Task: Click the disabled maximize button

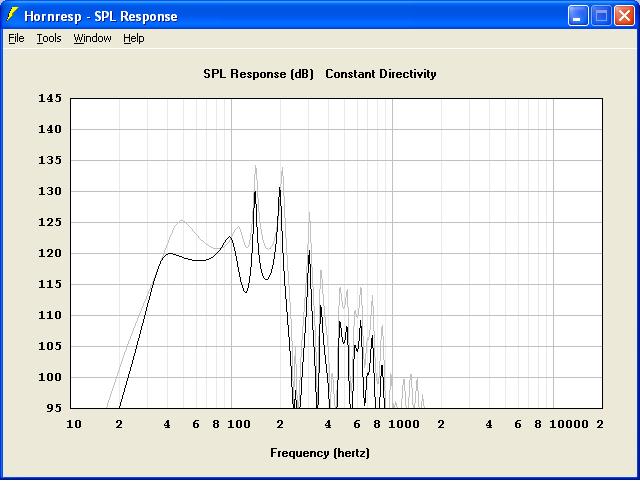Action: click(x=601, y=16)
